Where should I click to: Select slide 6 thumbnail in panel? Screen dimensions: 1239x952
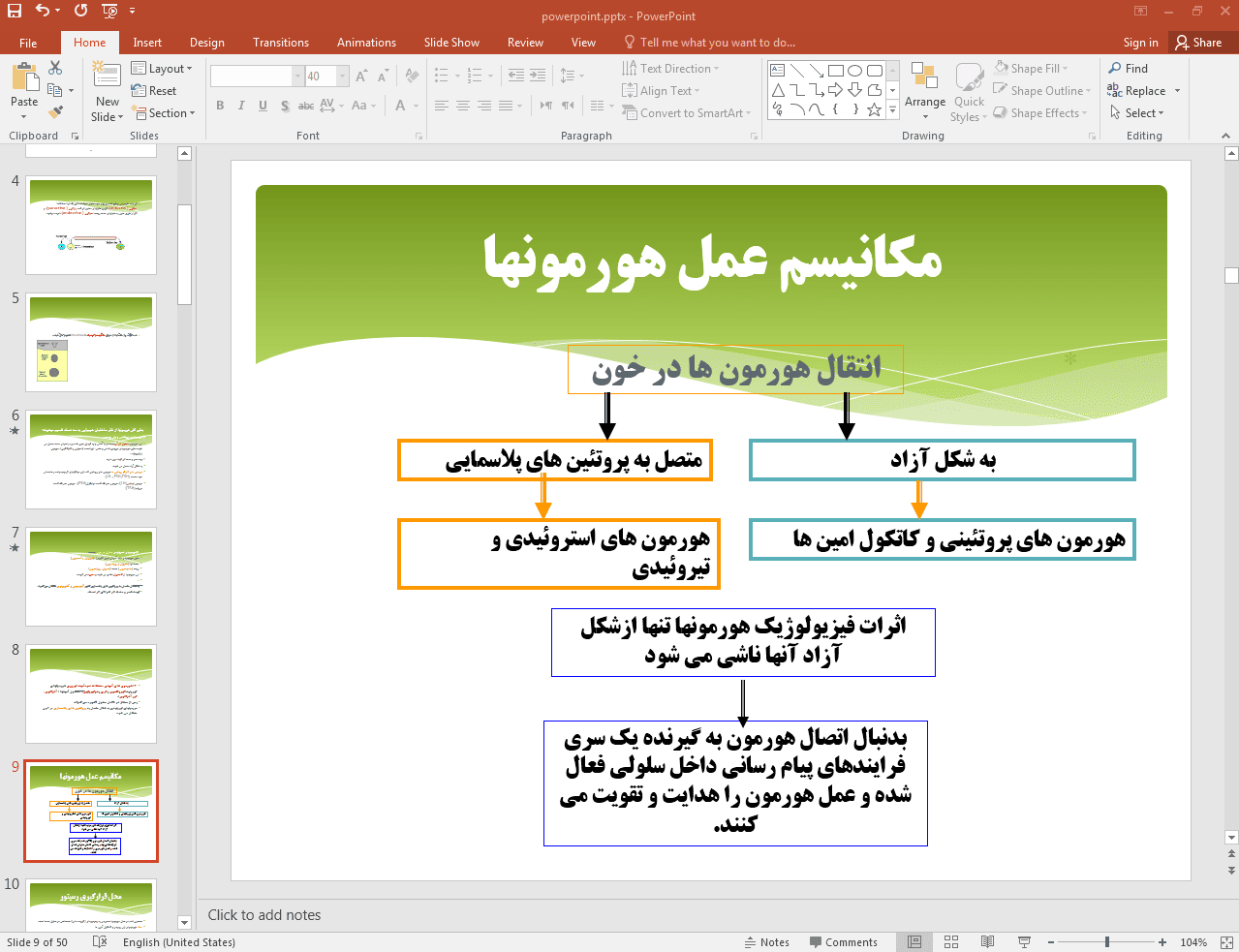91,459
